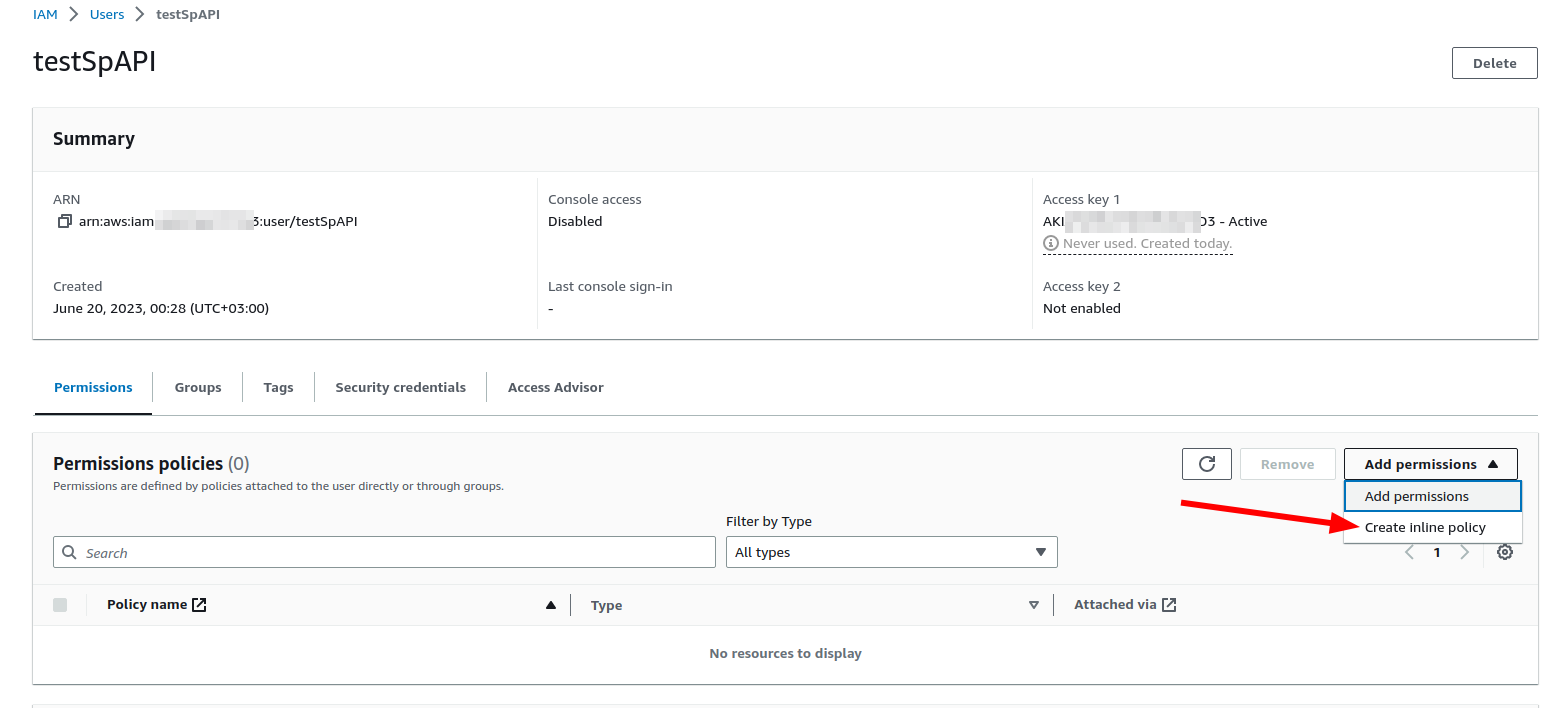The image size is (1563, 708).
Task: Focus the policy Search input field
Action: [384, 552]
